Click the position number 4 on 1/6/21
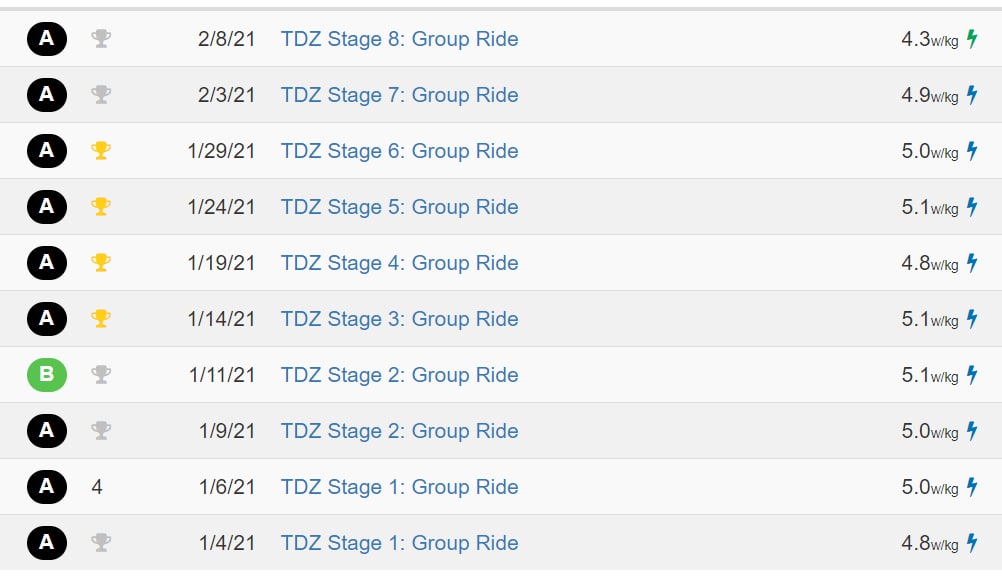The height and width of the screenshot is (579, 1002). point(96,487)
